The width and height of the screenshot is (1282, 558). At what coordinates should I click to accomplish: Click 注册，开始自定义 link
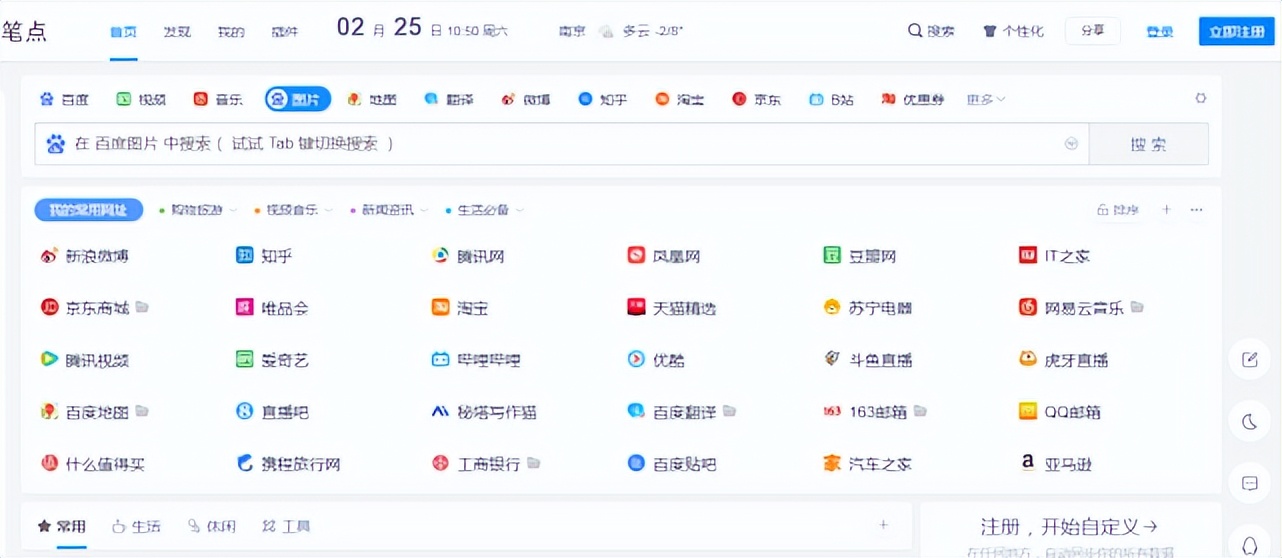click(1070, 526)
